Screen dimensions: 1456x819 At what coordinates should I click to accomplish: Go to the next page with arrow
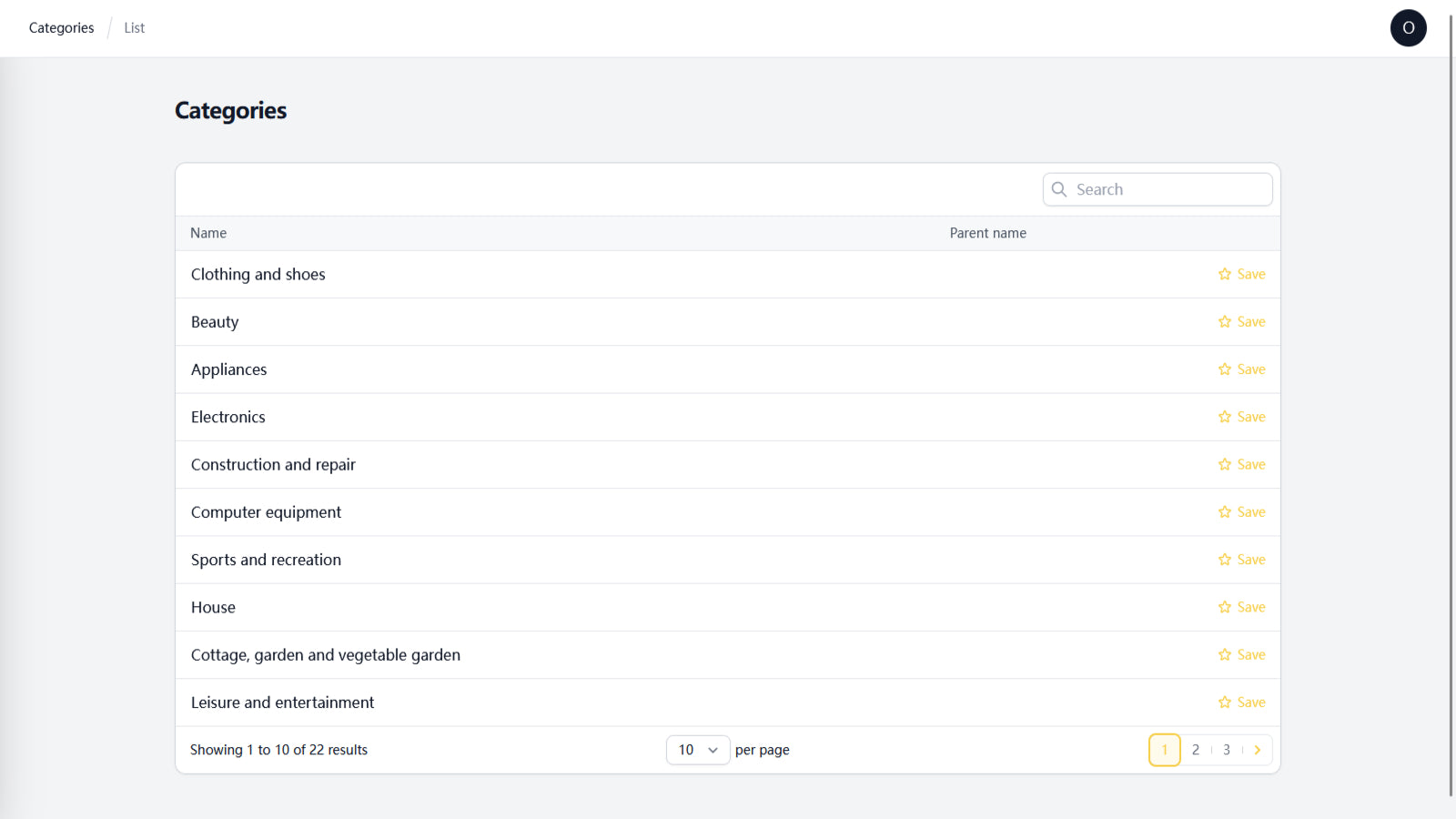[x=1258, y=750]
